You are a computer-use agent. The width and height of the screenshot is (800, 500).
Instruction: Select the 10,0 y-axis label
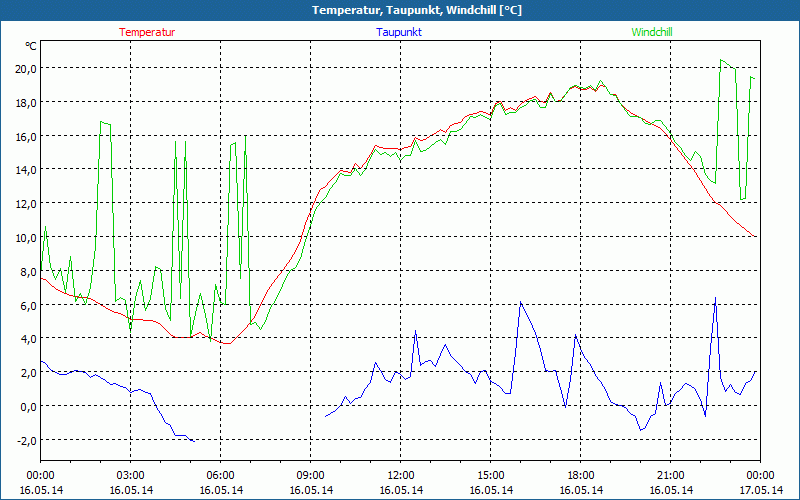coord(26,237)
